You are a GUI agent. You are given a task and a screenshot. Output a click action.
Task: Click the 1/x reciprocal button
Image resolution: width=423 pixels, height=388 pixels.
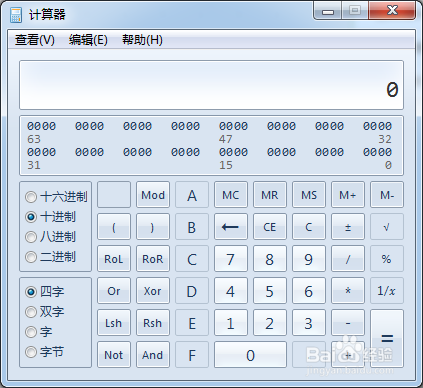click(x=387, y=291)
